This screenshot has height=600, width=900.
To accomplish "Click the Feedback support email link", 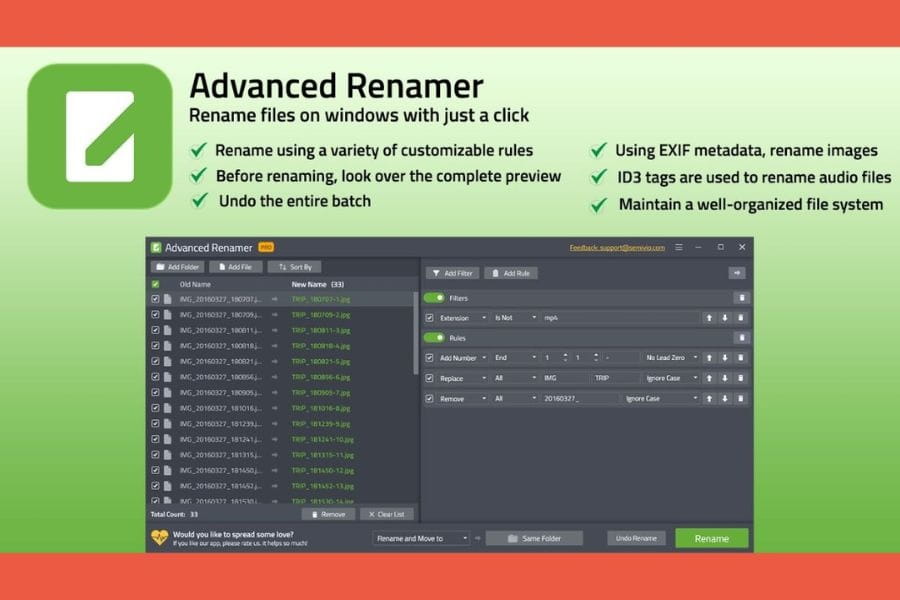I will pos(617,248).
